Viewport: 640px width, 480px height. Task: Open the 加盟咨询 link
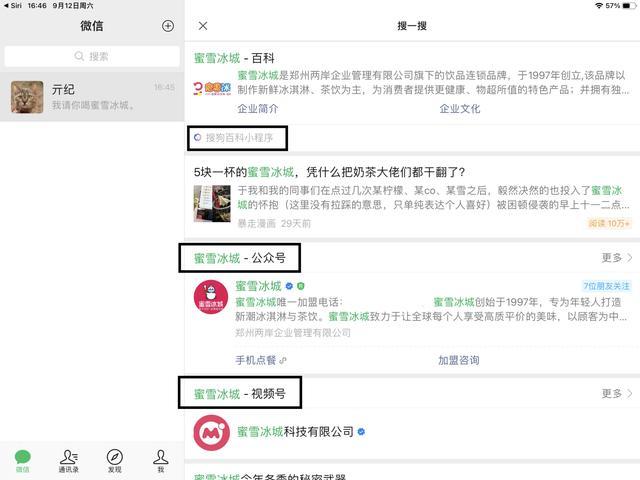click(459, 360)
